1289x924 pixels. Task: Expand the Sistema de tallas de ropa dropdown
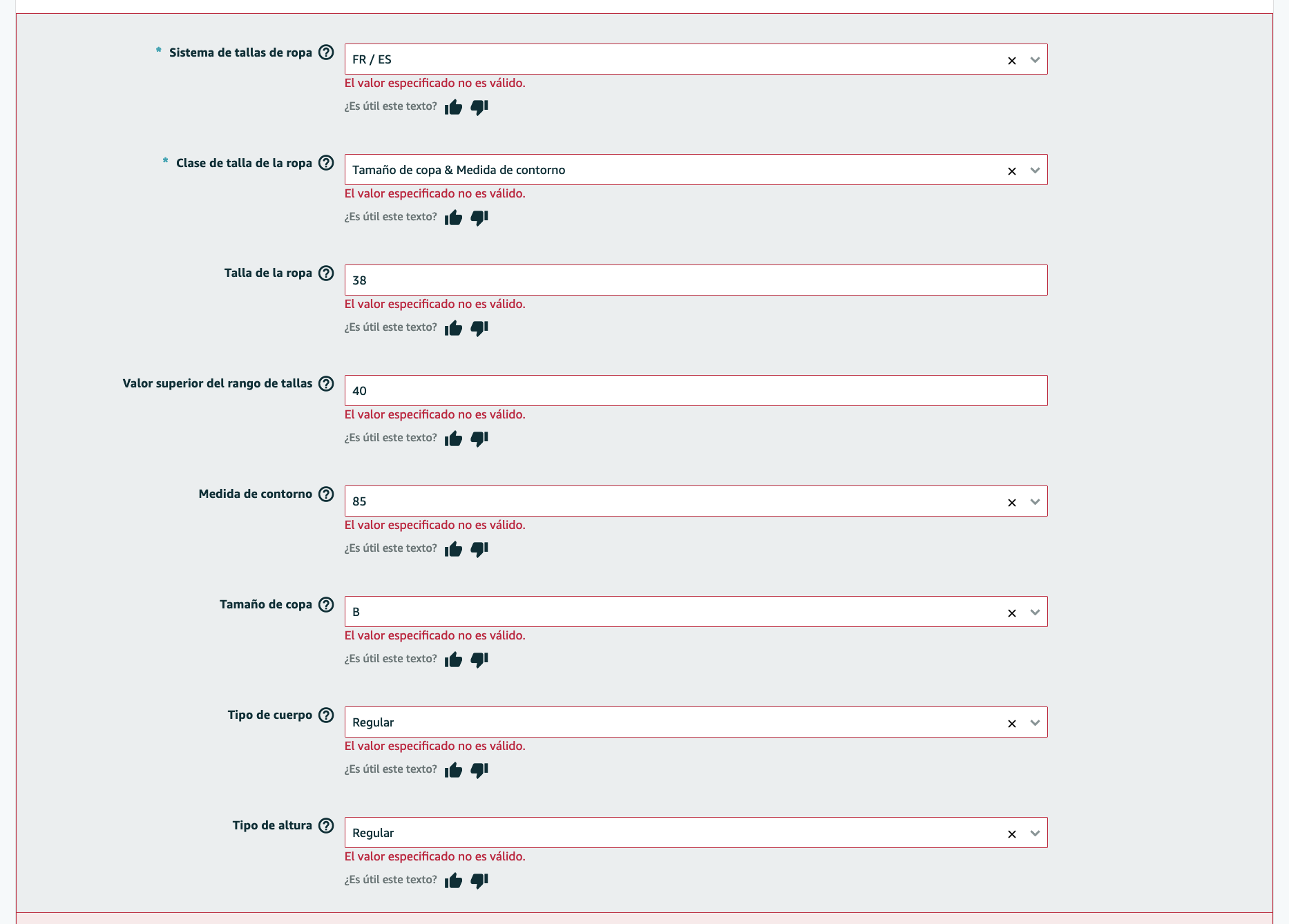1035,60
